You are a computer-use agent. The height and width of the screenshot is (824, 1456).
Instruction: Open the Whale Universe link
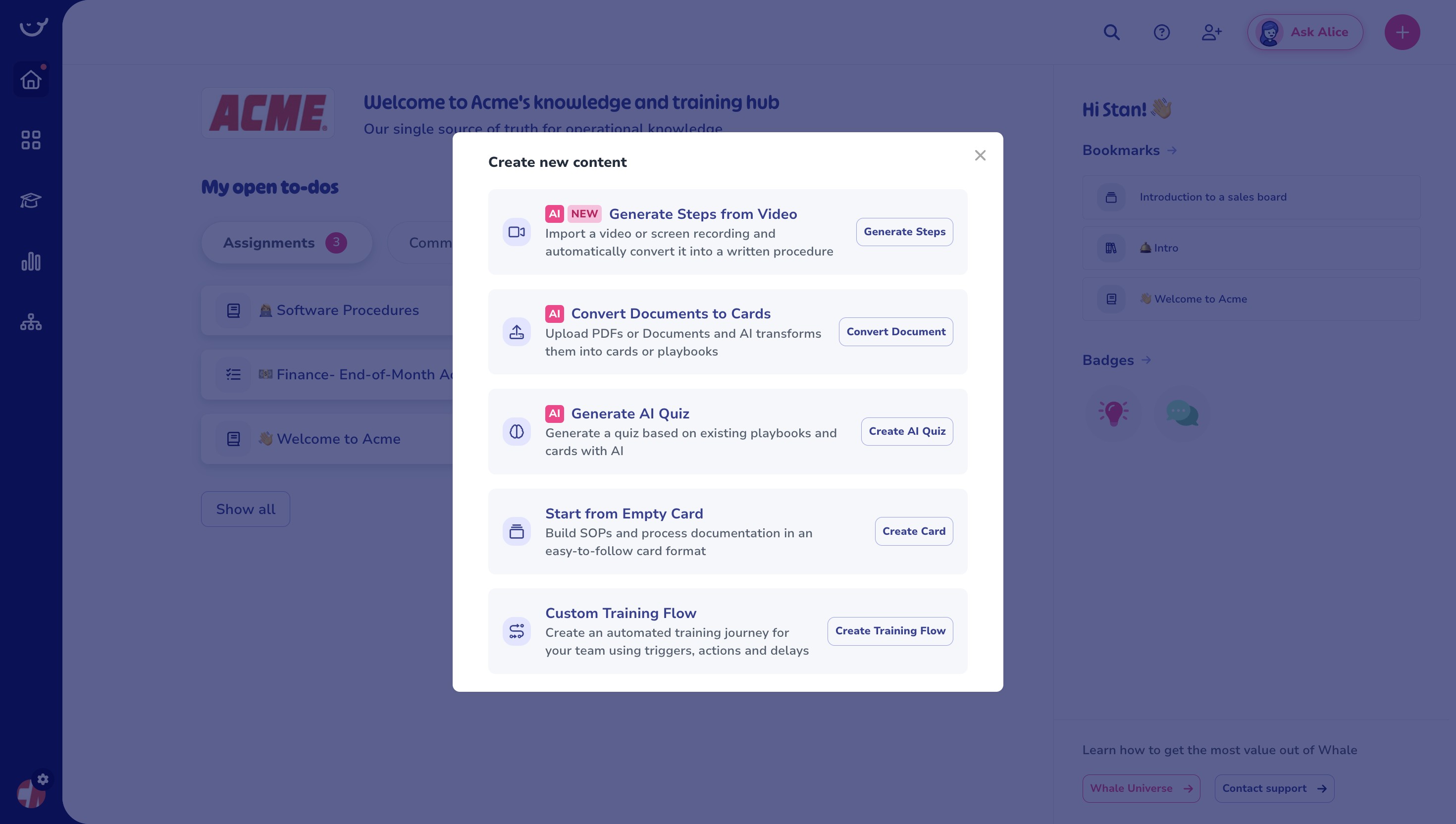(1141, 788)
